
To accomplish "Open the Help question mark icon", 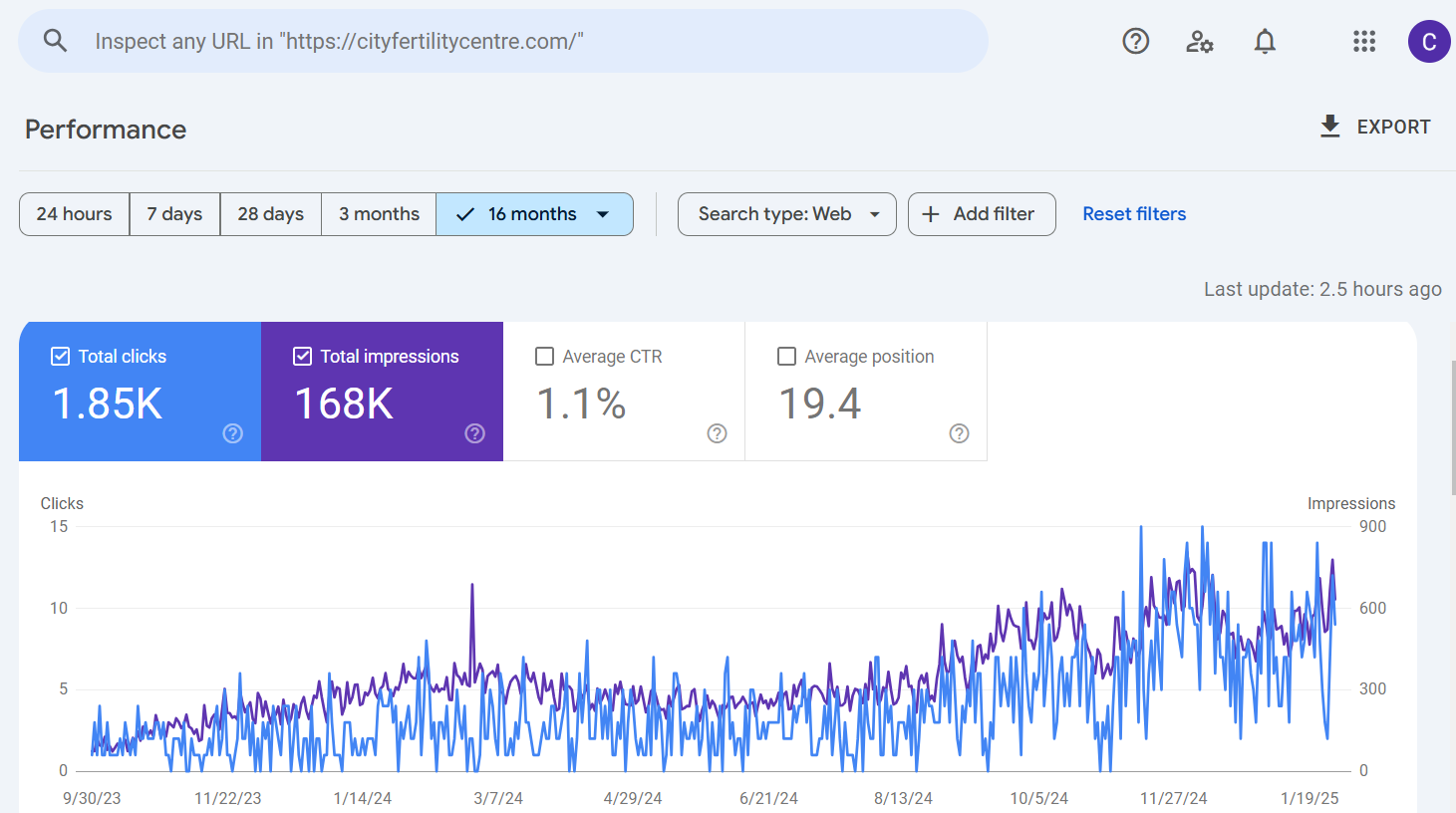I will pyautogui.click(x=1136, y=41).
